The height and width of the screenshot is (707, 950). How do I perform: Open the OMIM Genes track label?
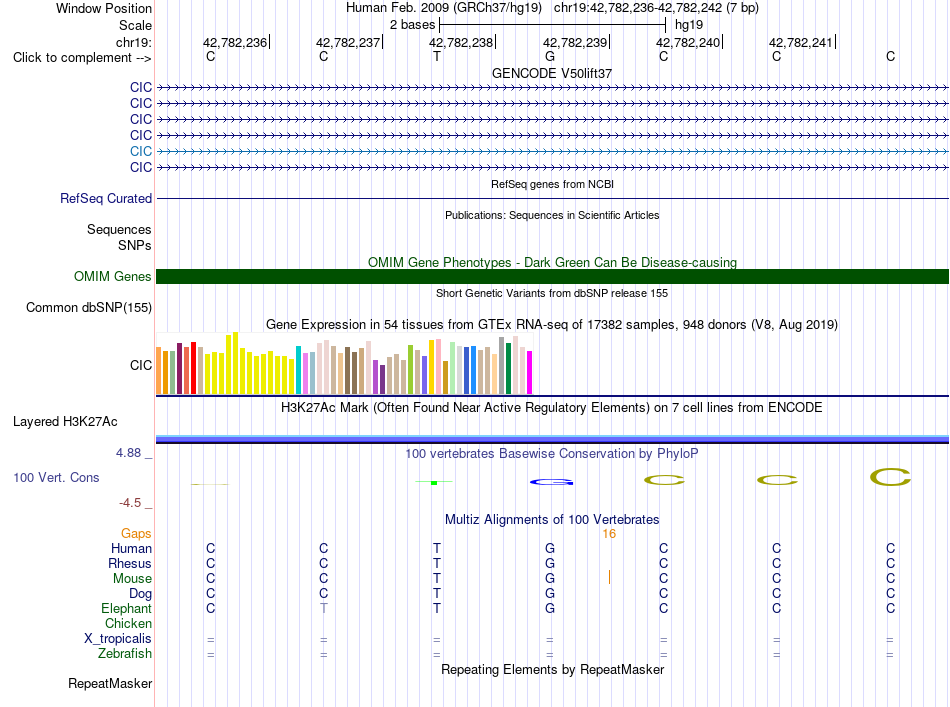click(x=112, y=276)
